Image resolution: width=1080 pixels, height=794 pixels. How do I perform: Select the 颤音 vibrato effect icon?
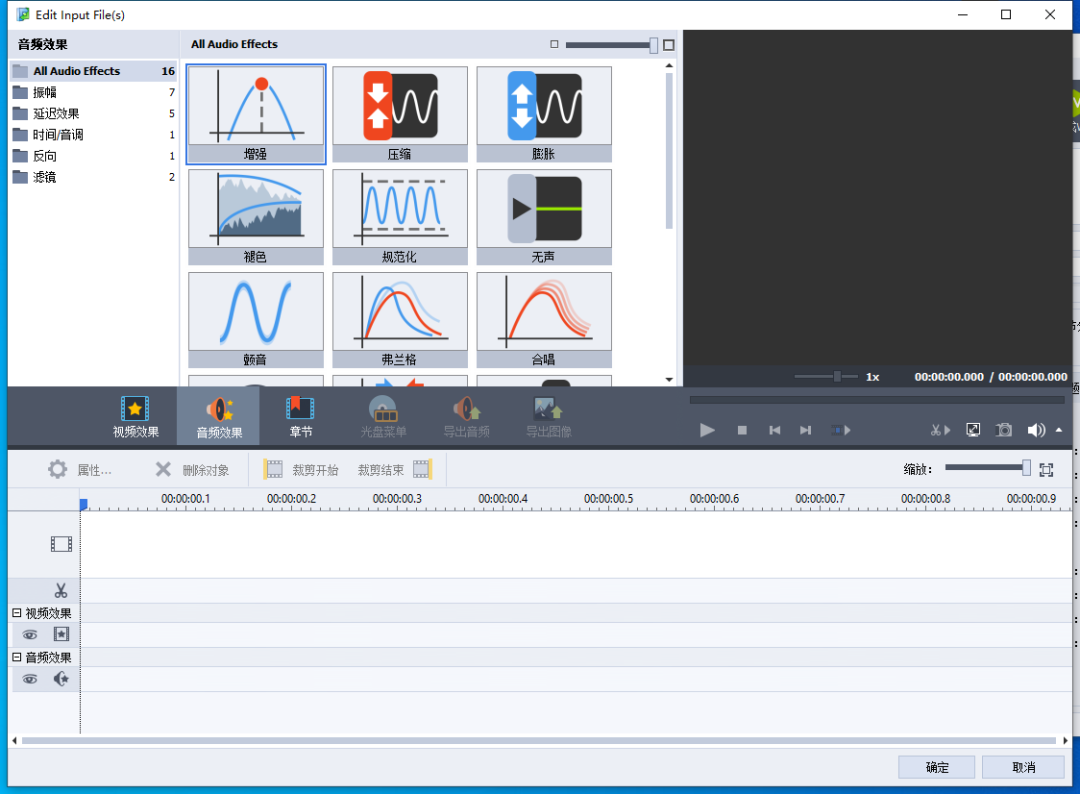[256, 320]
